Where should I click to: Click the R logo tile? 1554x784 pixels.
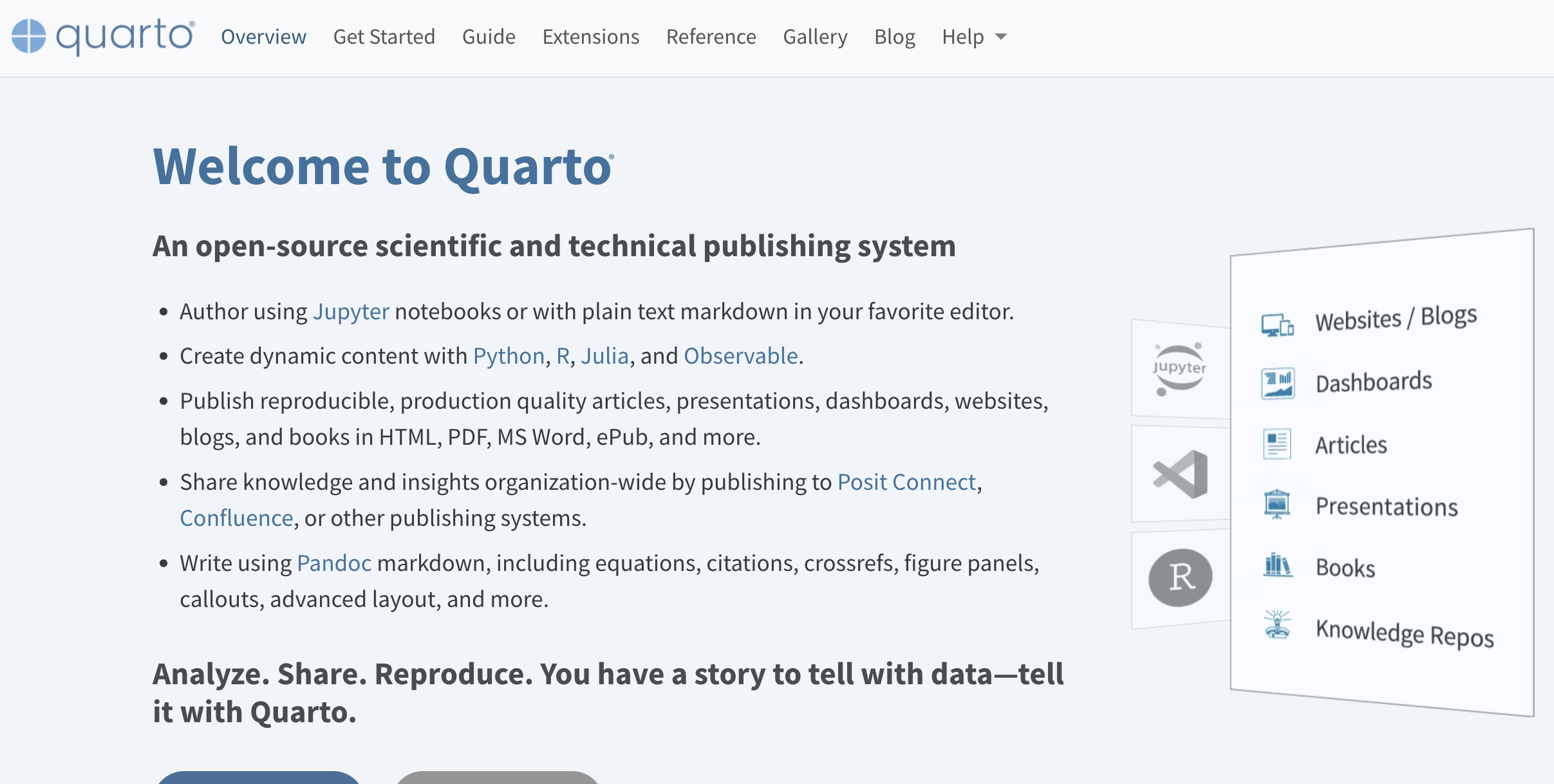(1180, 577)
